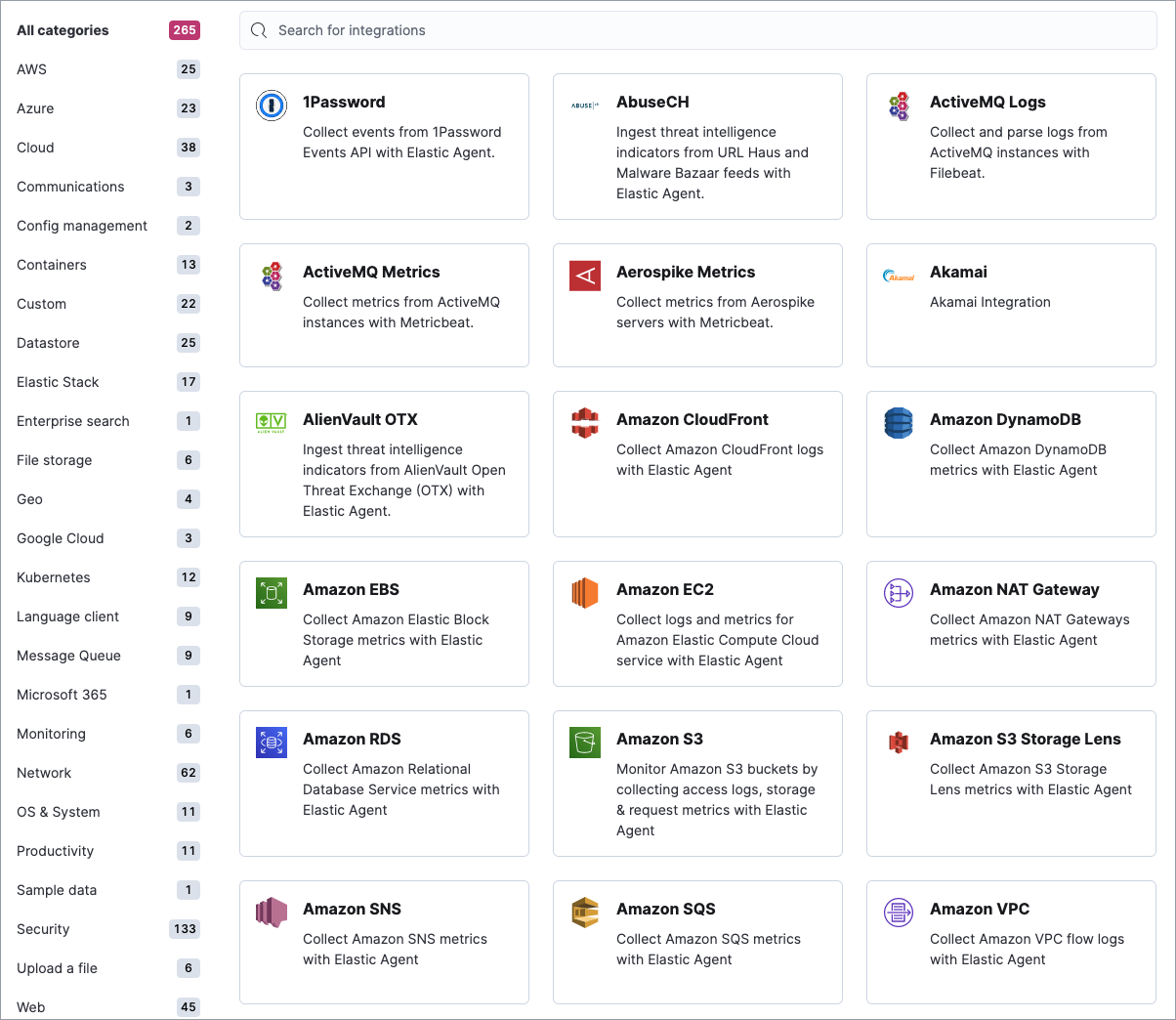Image resolution: width=1176 pixels, height=1020 pixels.
Task: Click the Amazon SNS icon
Action: point(272,913)
